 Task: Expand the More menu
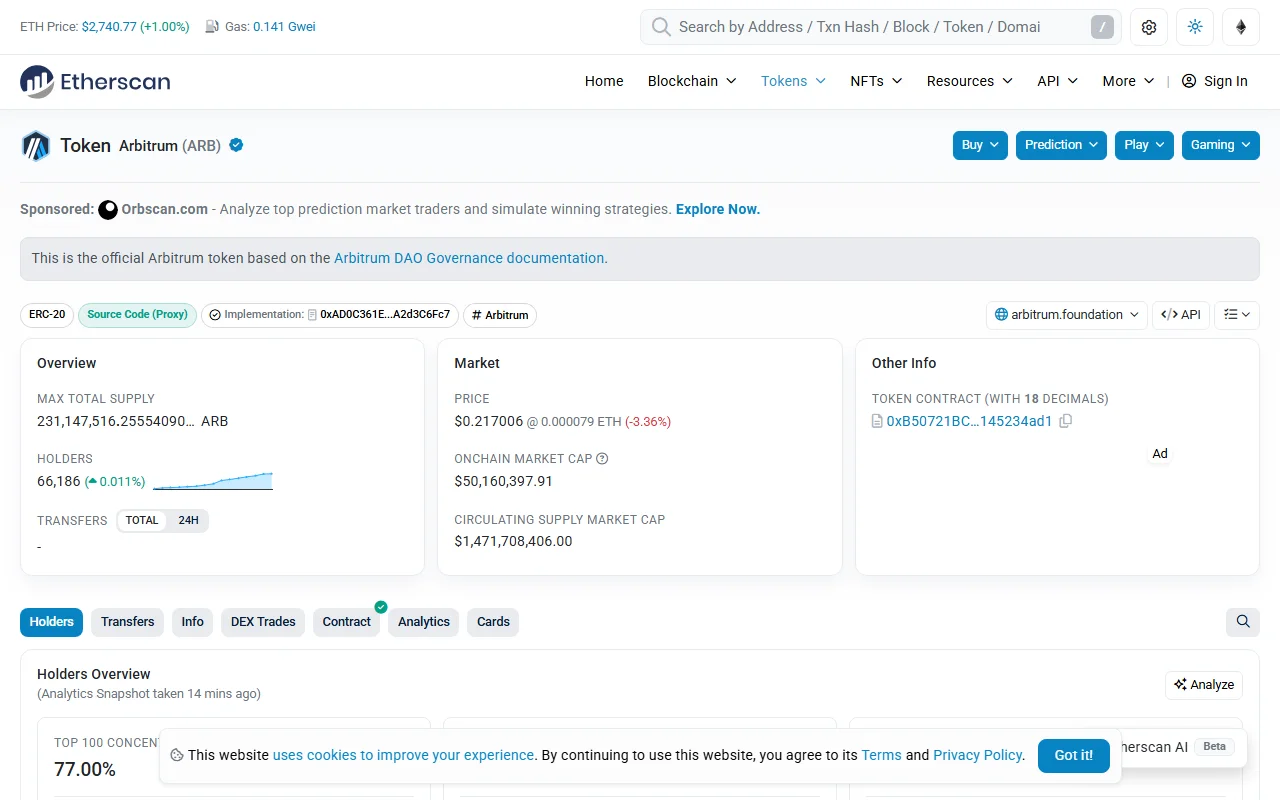pos(1128,81)
